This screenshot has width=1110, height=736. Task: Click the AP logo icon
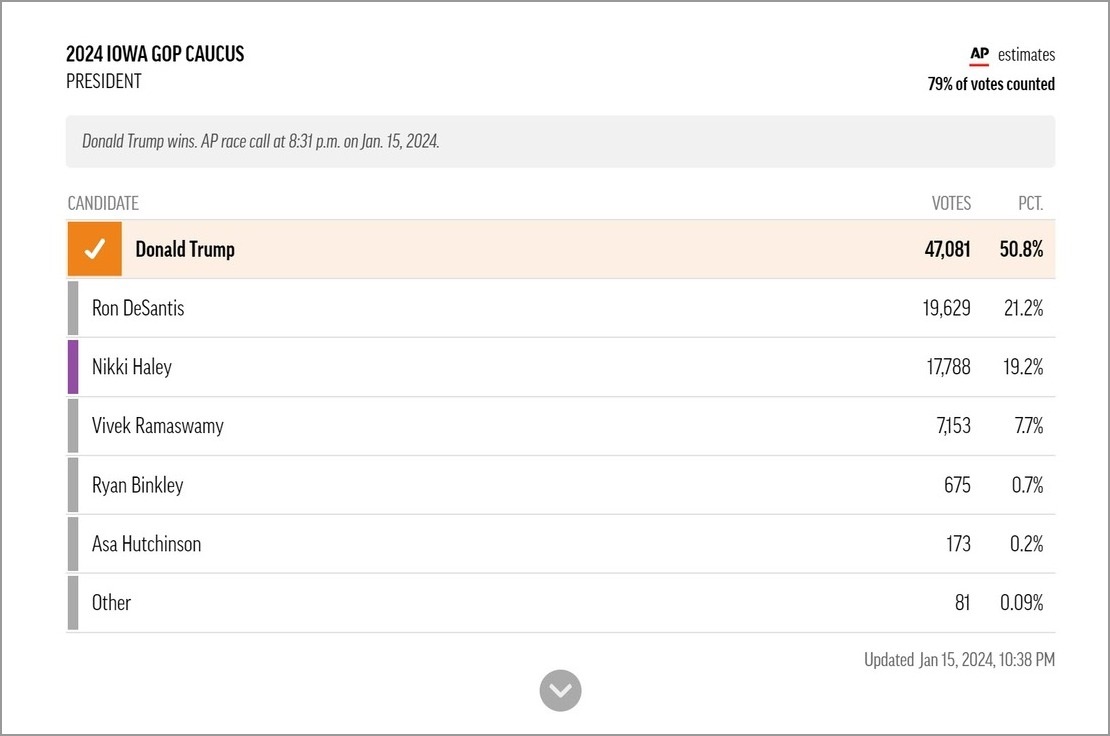coord(979,55)
